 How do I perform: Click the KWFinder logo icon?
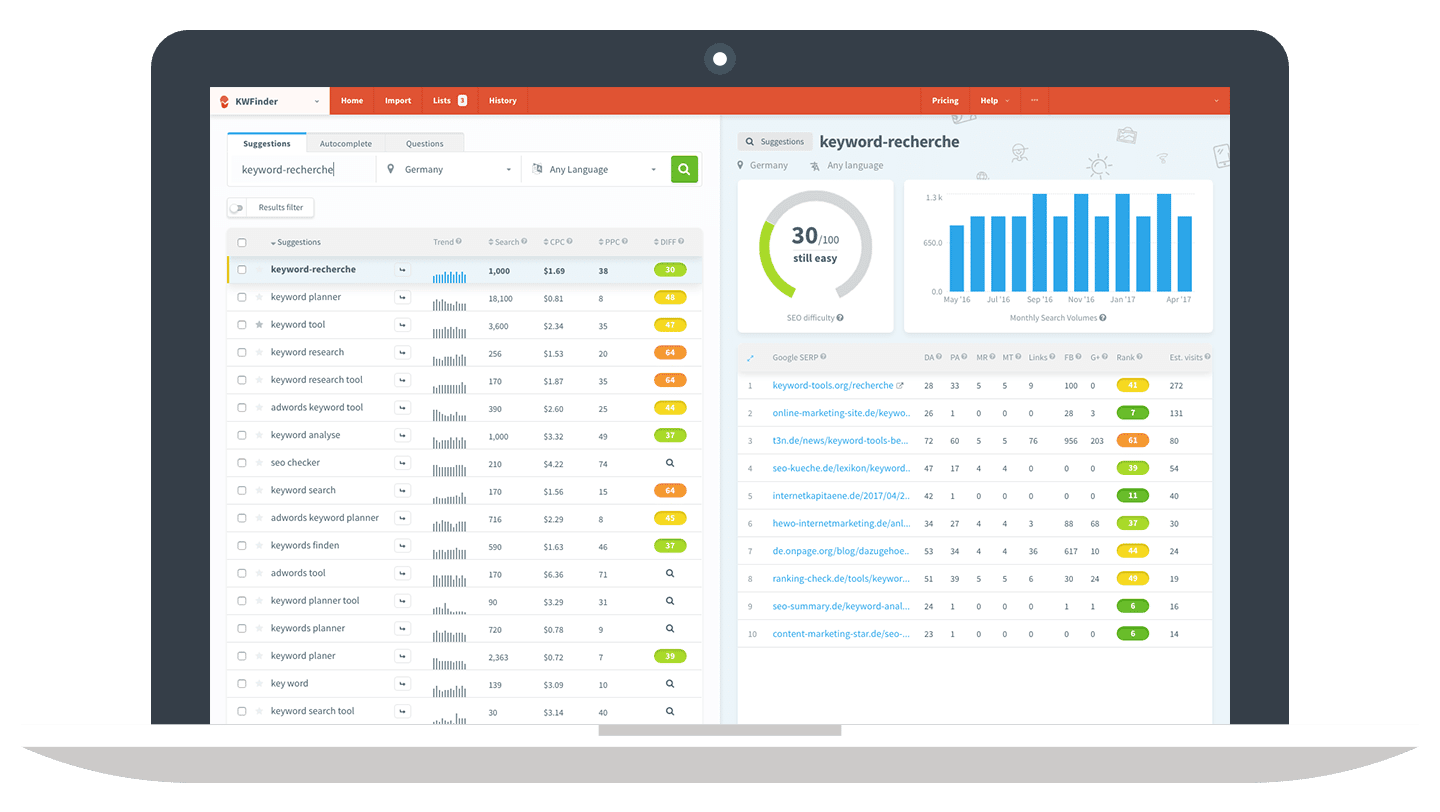coord(225,101)
